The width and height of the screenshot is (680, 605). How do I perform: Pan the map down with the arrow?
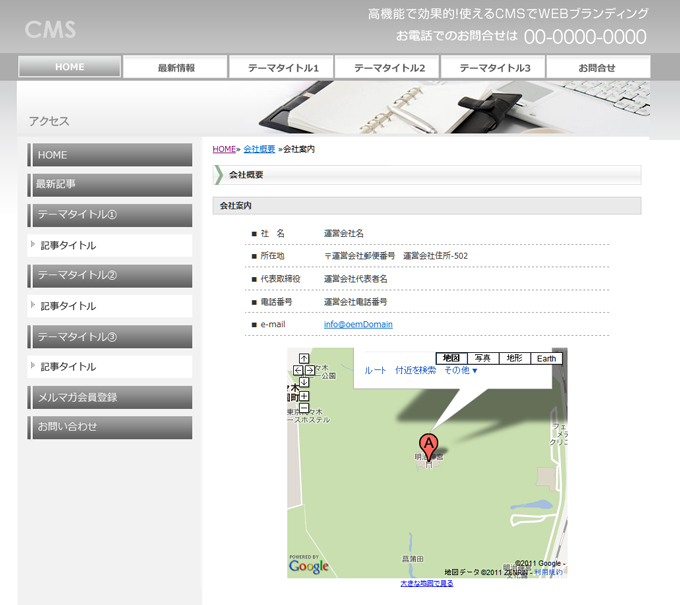click(304, 382)
